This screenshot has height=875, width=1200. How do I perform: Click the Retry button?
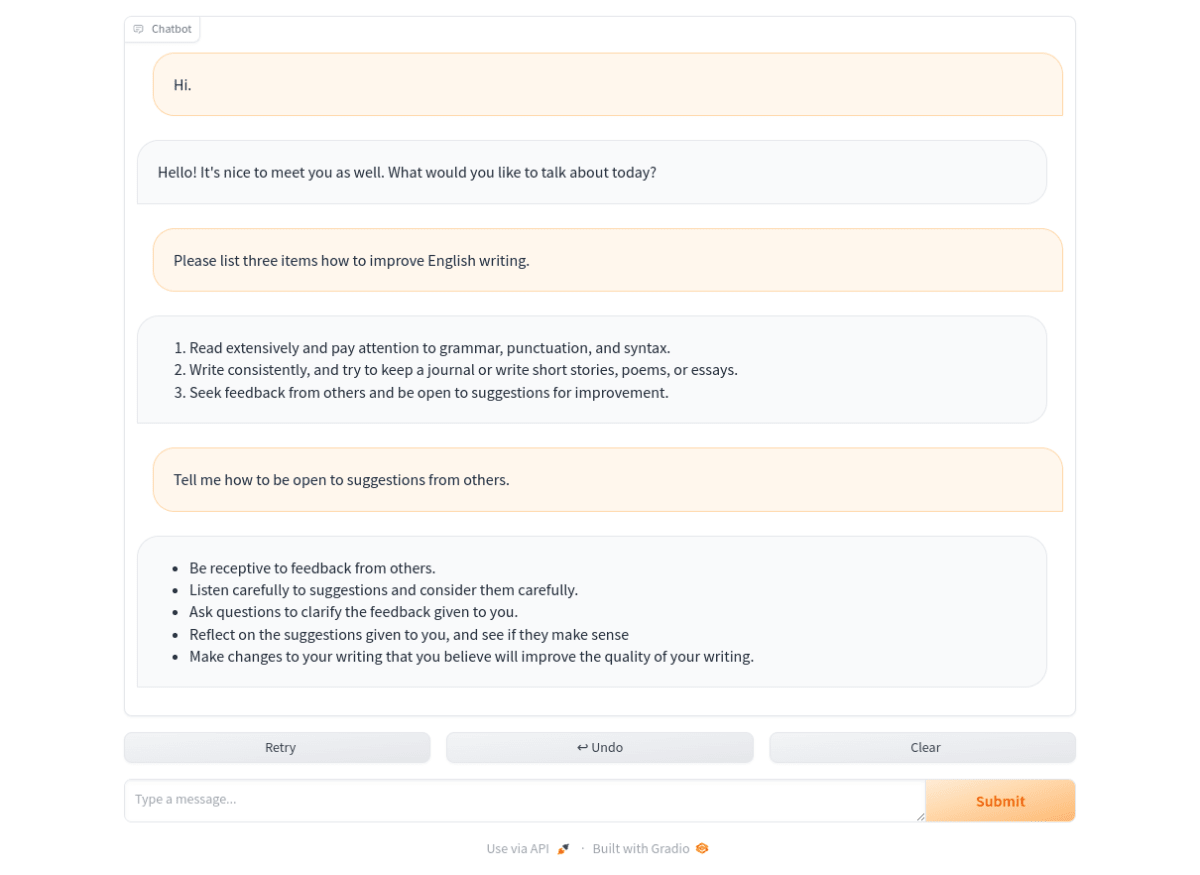(x=277, y=747)
